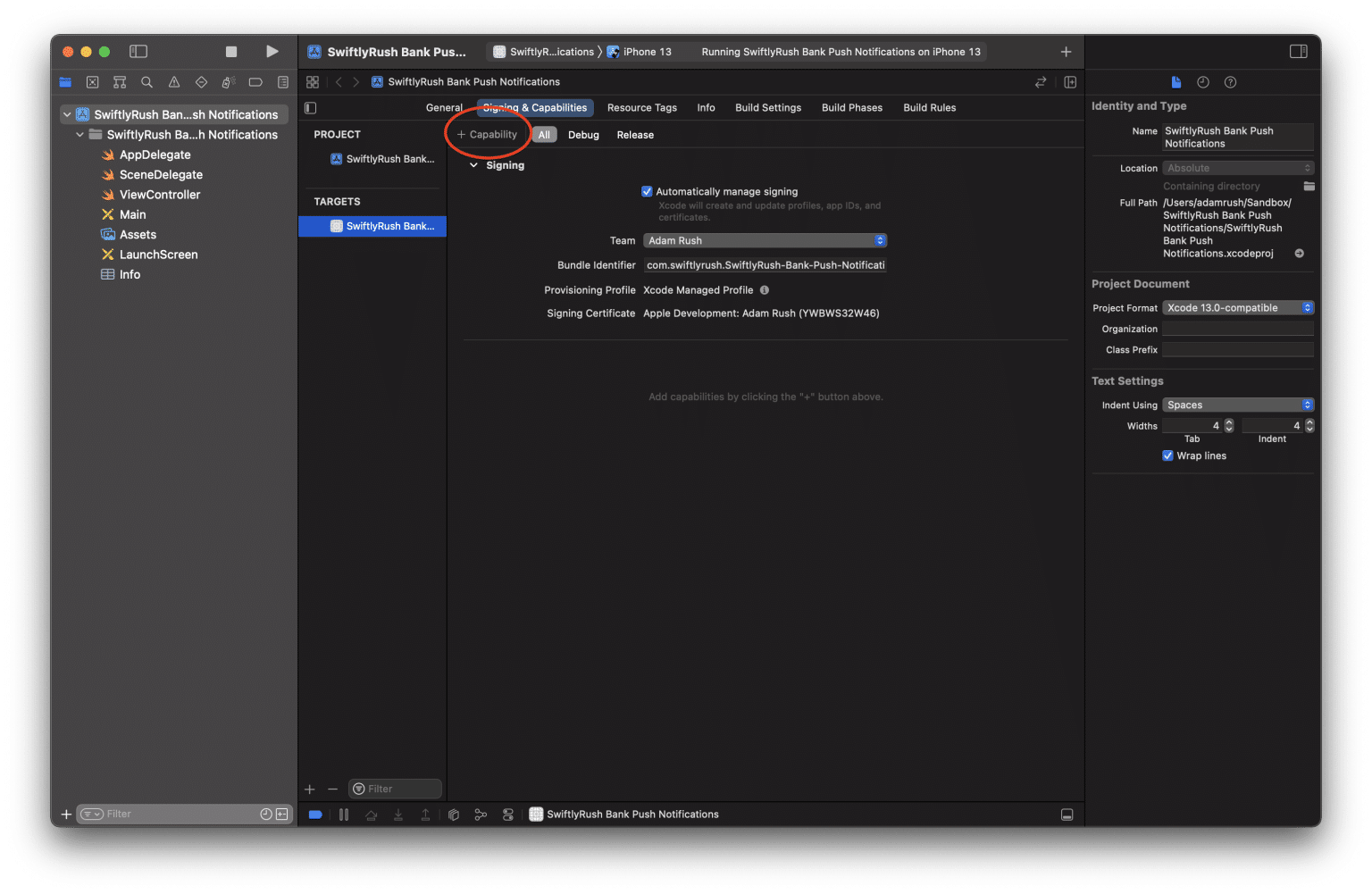Adjust the Tab width stepper
Viewport: 1372px width, 894px height.
[x=1229, y=426]
